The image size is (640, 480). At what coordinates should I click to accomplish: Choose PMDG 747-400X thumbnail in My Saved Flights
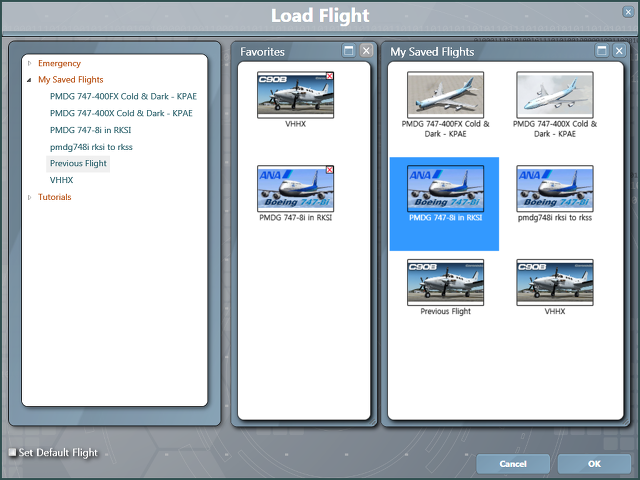555,95
